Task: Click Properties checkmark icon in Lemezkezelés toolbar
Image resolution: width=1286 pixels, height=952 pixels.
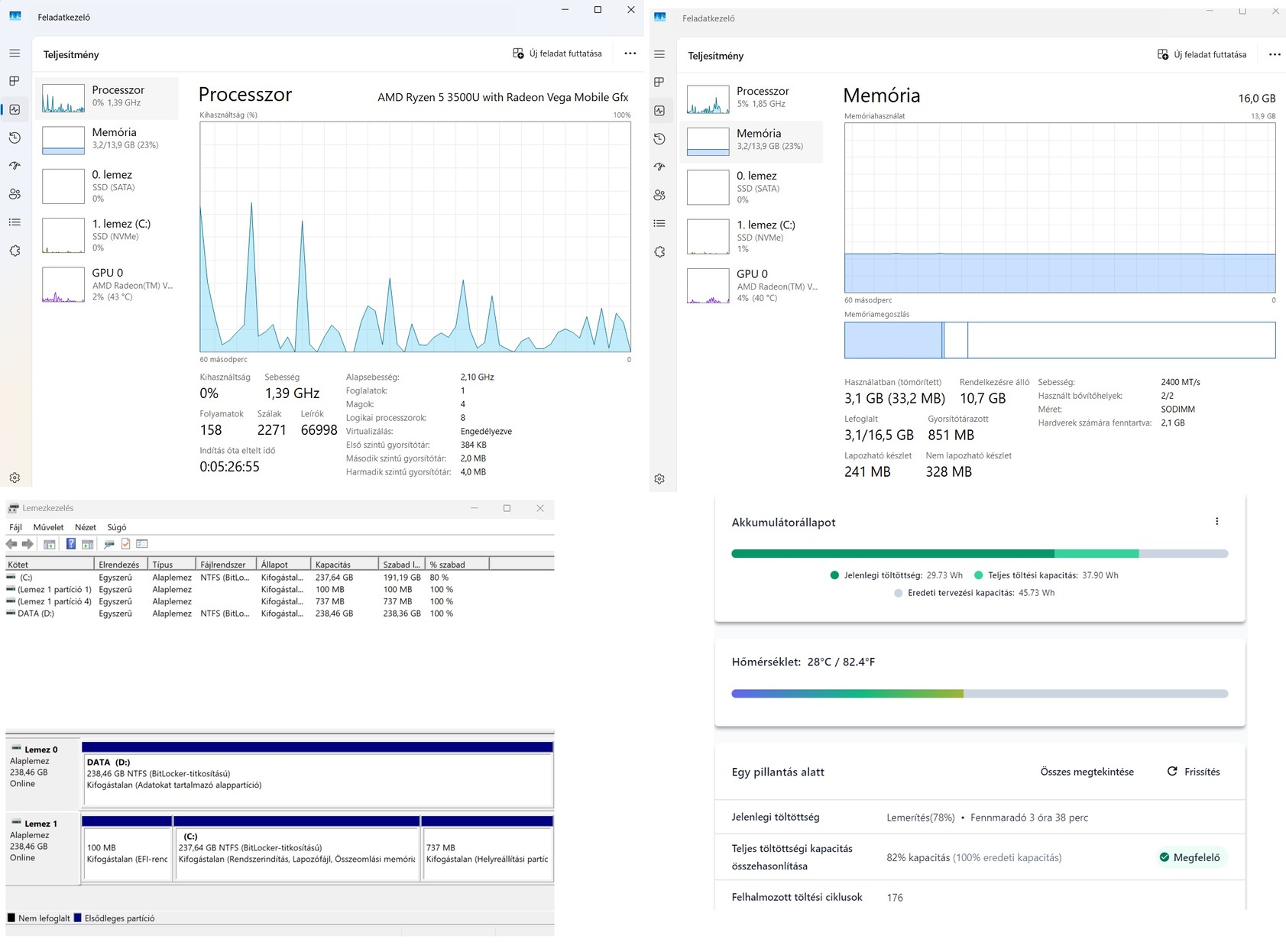Action: [126, 544]
